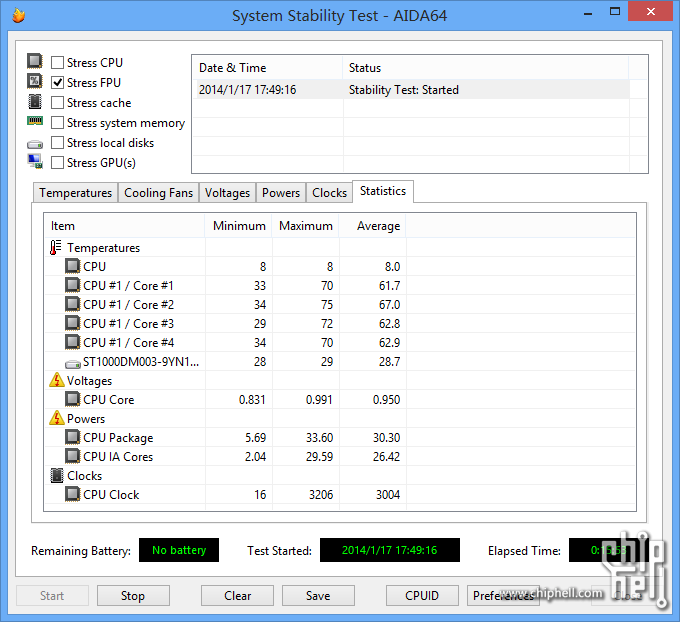Click chip icon of CPU #1 / Core #2
The height and width of the screenshot is (622, 680).
pyautogui.click(x=72, y=304)
